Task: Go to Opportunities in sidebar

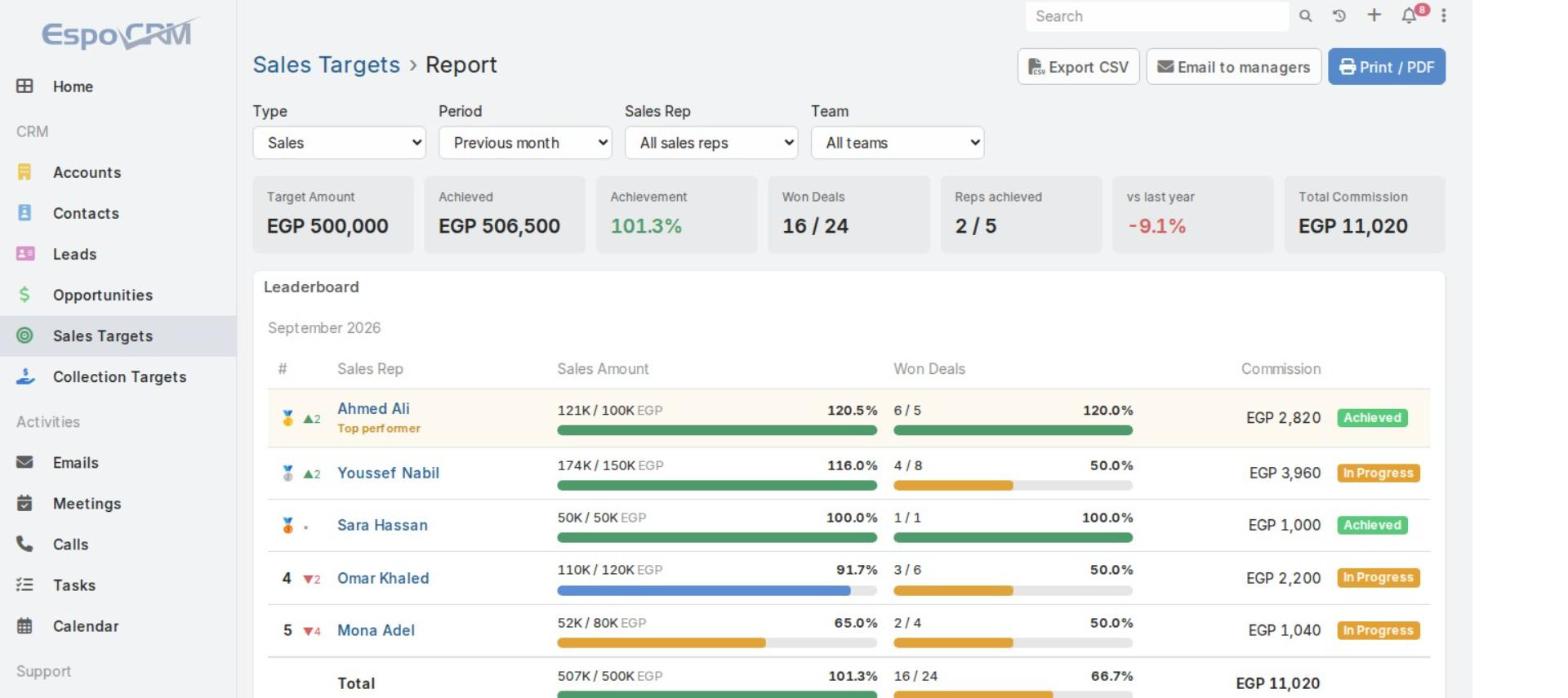Action: [118, 295]
